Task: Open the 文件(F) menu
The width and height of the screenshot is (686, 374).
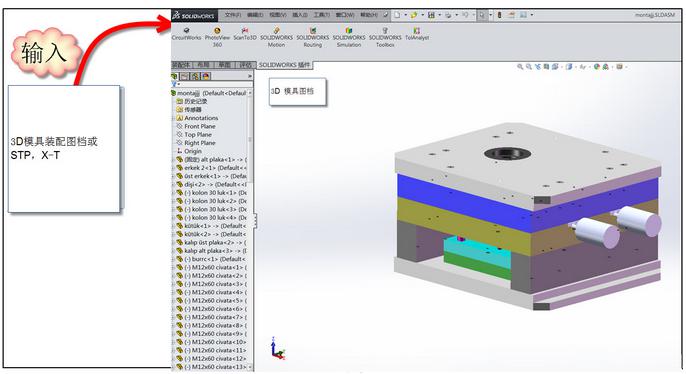Action: click(233, 15)
